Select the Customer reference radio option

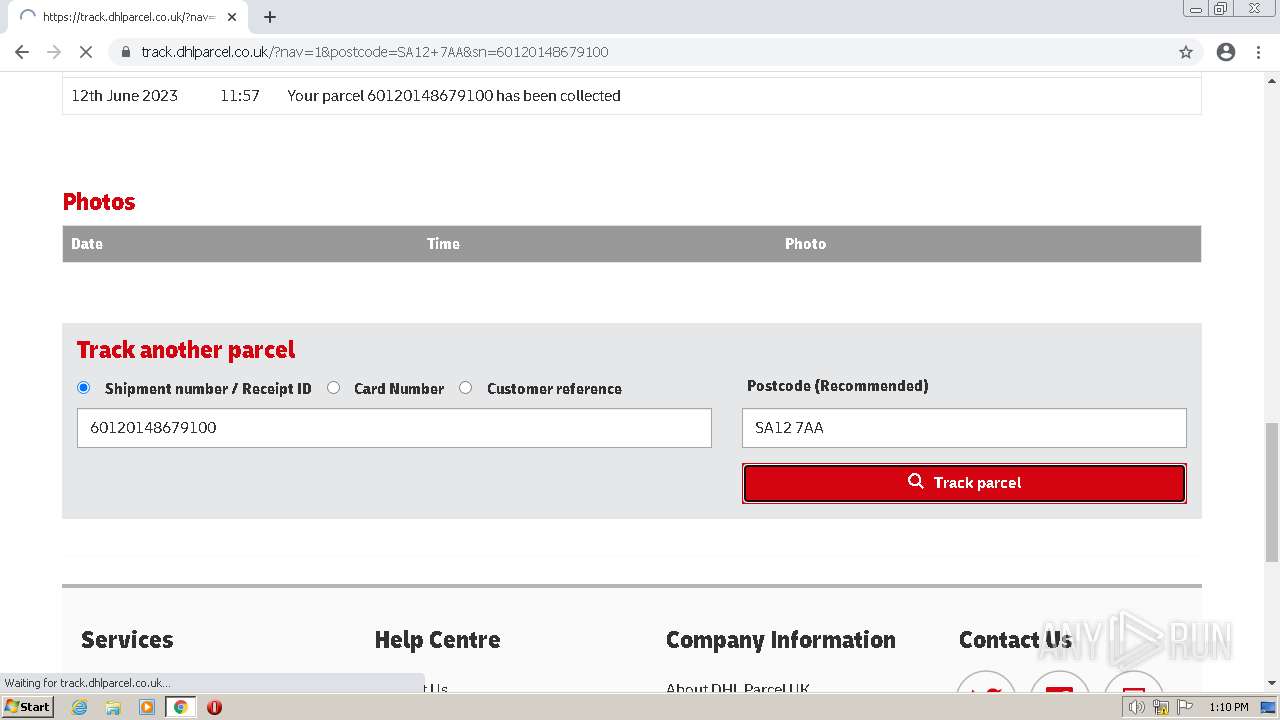(466, 388)
